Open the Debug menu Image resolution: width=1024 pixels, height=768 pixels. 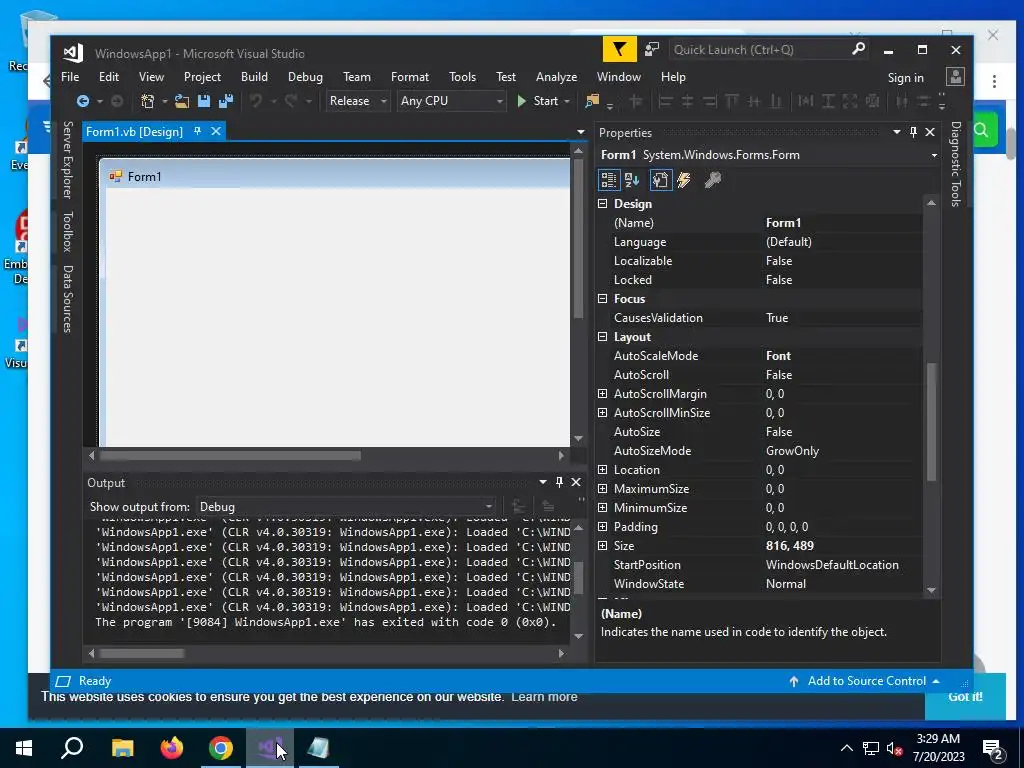305,77
